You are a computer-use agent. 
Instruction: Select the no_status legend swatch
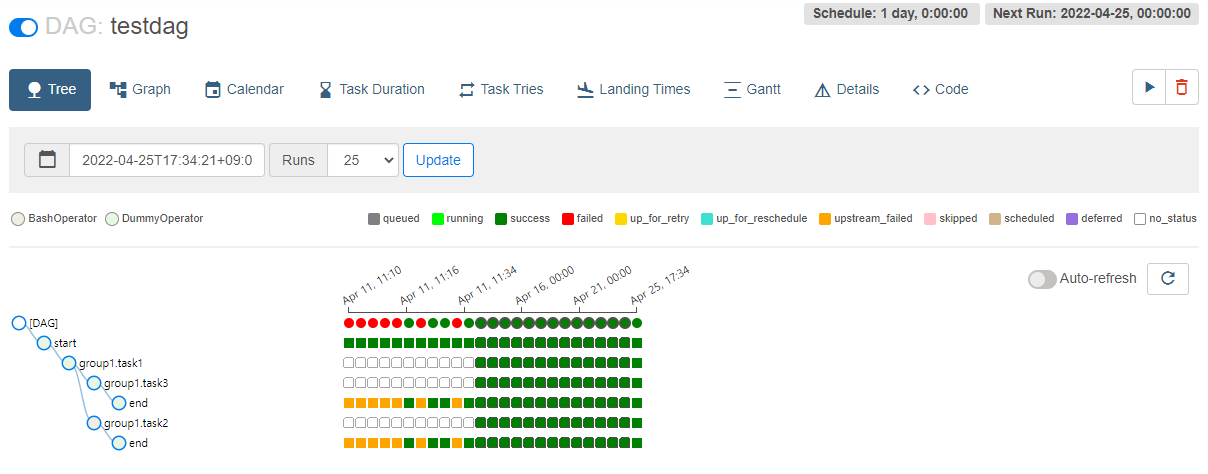click(1140, 218)
